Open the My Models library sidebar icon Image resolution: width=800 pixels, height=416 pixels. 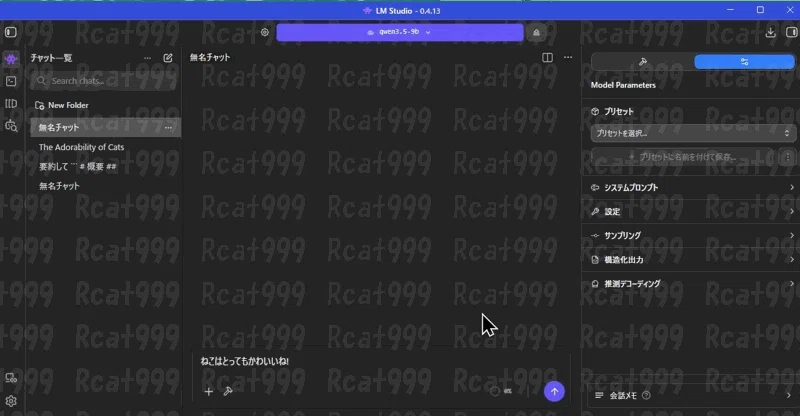(x=11, y=104)
